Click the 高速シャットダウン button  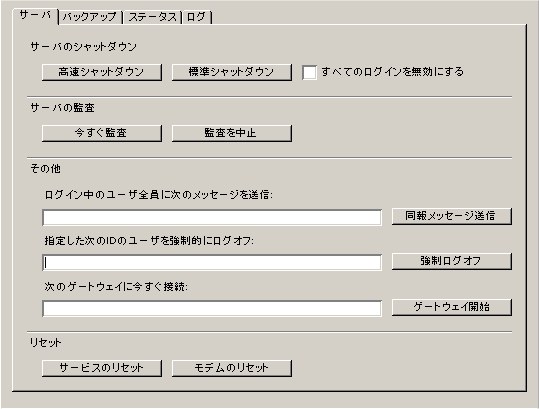pyautogui.click(x=102, y=72)
